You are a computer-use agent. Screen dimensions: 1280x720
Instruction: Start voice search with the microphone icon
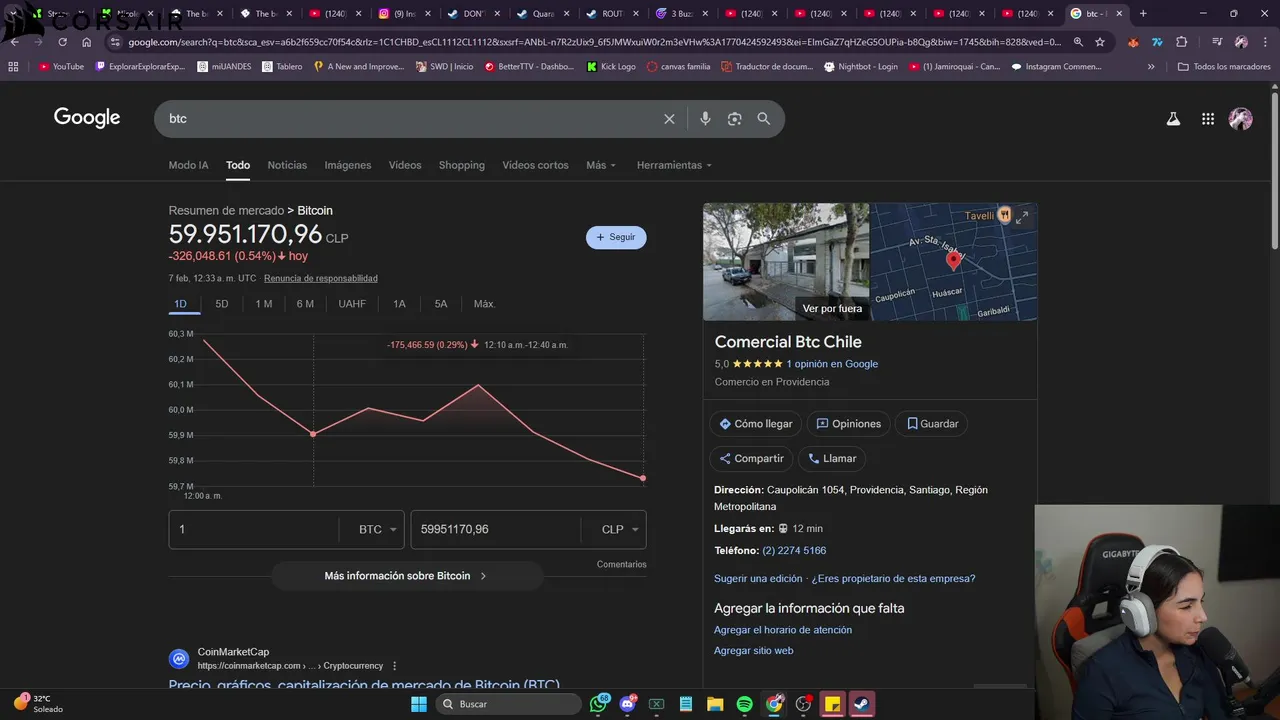(x=705, y=118)
